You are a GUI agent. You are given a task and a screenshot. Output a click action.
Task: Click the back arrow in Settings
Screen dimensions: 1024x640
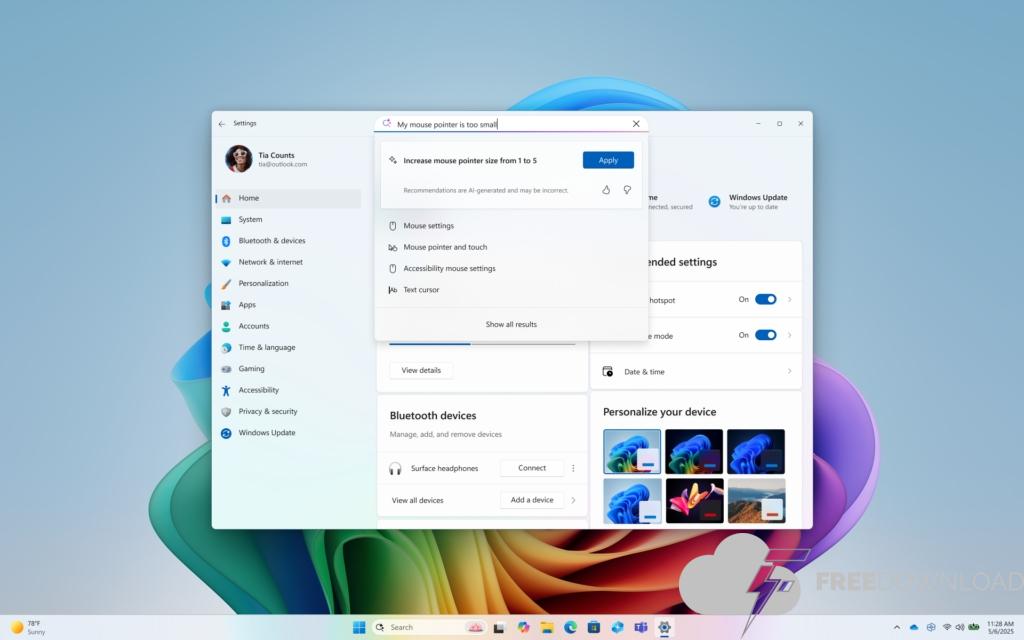coord(222,124)
